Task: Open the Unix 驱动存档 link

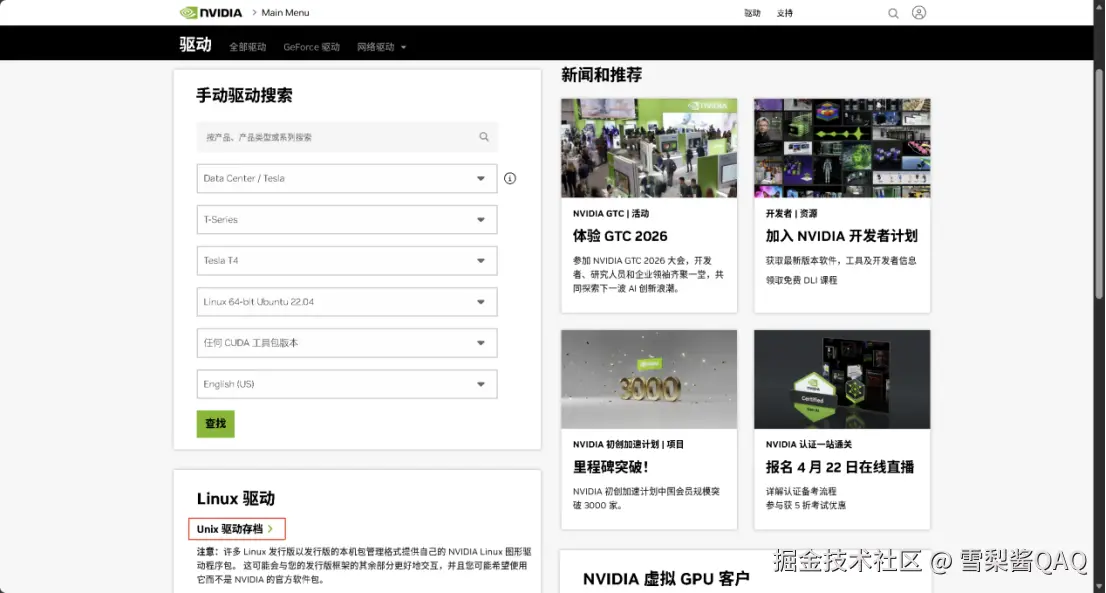Action: [236, 529]
